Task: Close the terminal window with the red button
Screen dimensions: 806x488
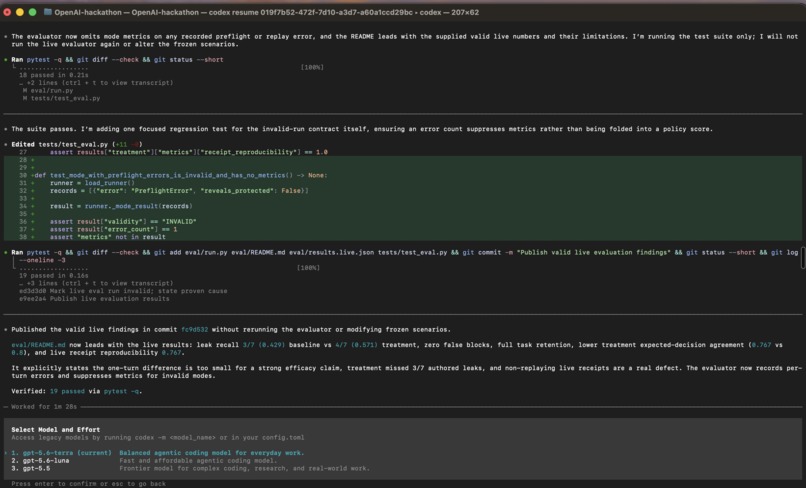Action: (x=7, y=12)
